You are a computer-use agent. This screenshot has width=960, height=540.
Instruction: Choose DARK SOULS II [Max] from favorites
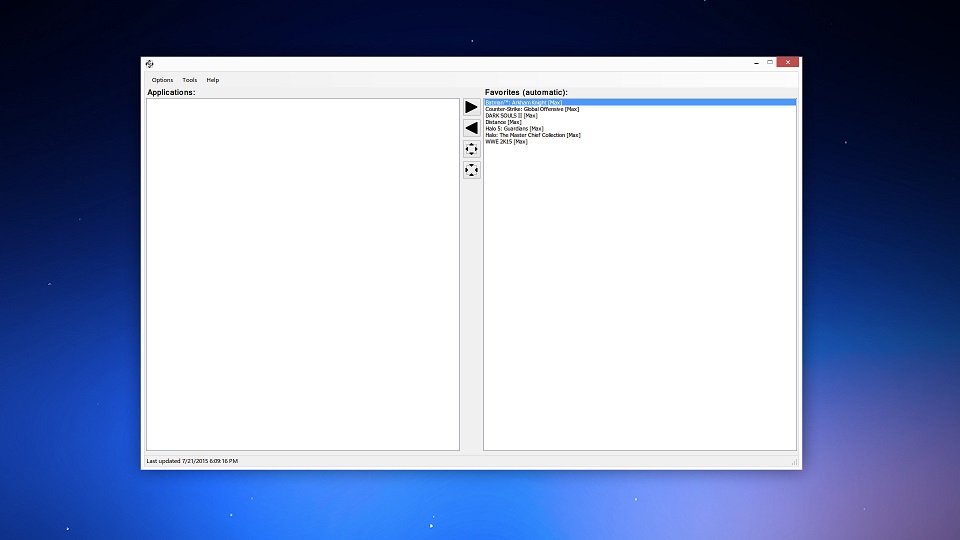pos(511,115)
